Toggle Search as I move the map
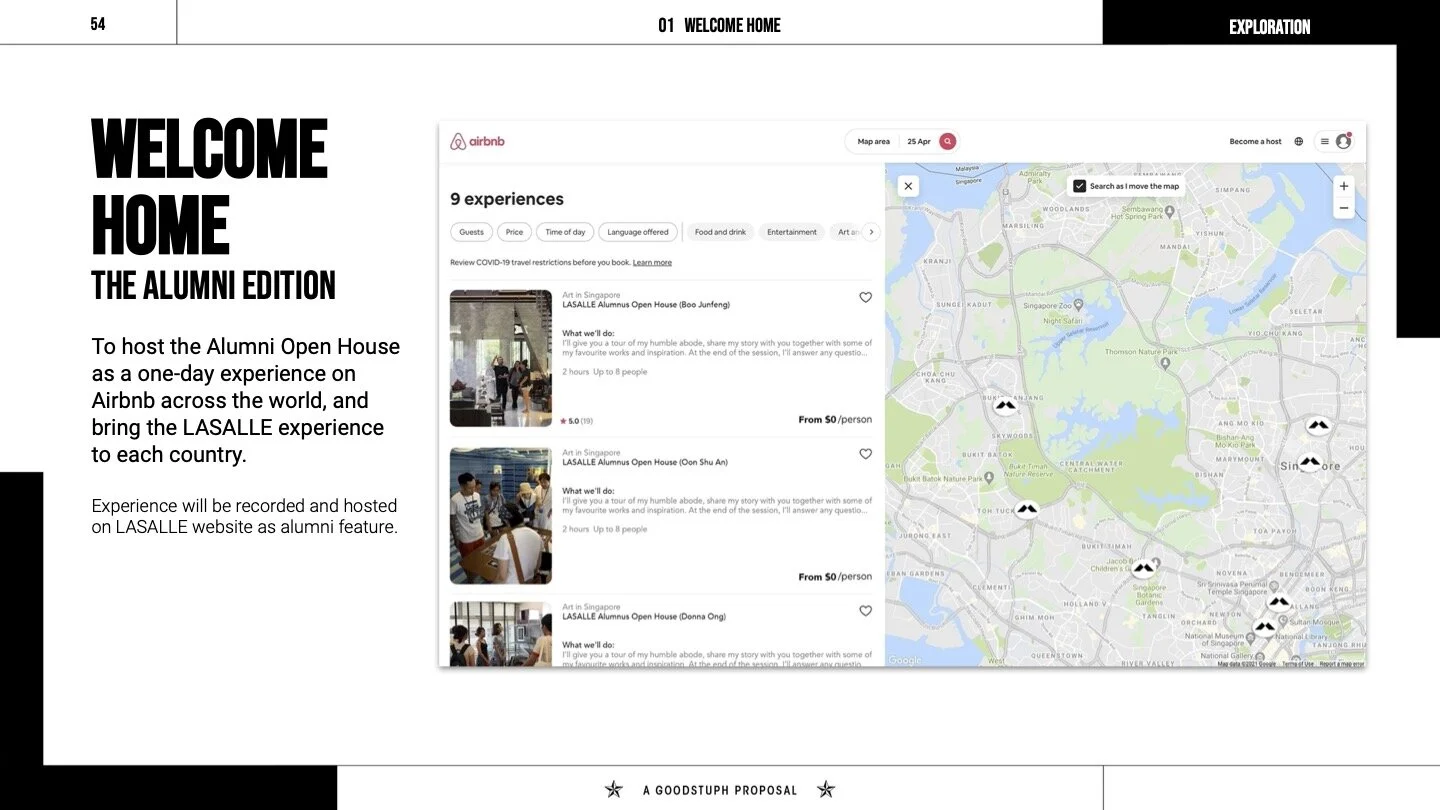The width and height of the screenshot is (1440, 810). (1079, 186)
